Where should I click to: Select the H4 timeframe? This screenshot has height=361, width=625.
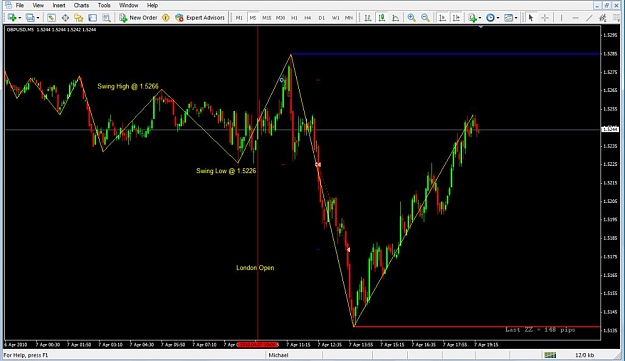coord(308,18)
